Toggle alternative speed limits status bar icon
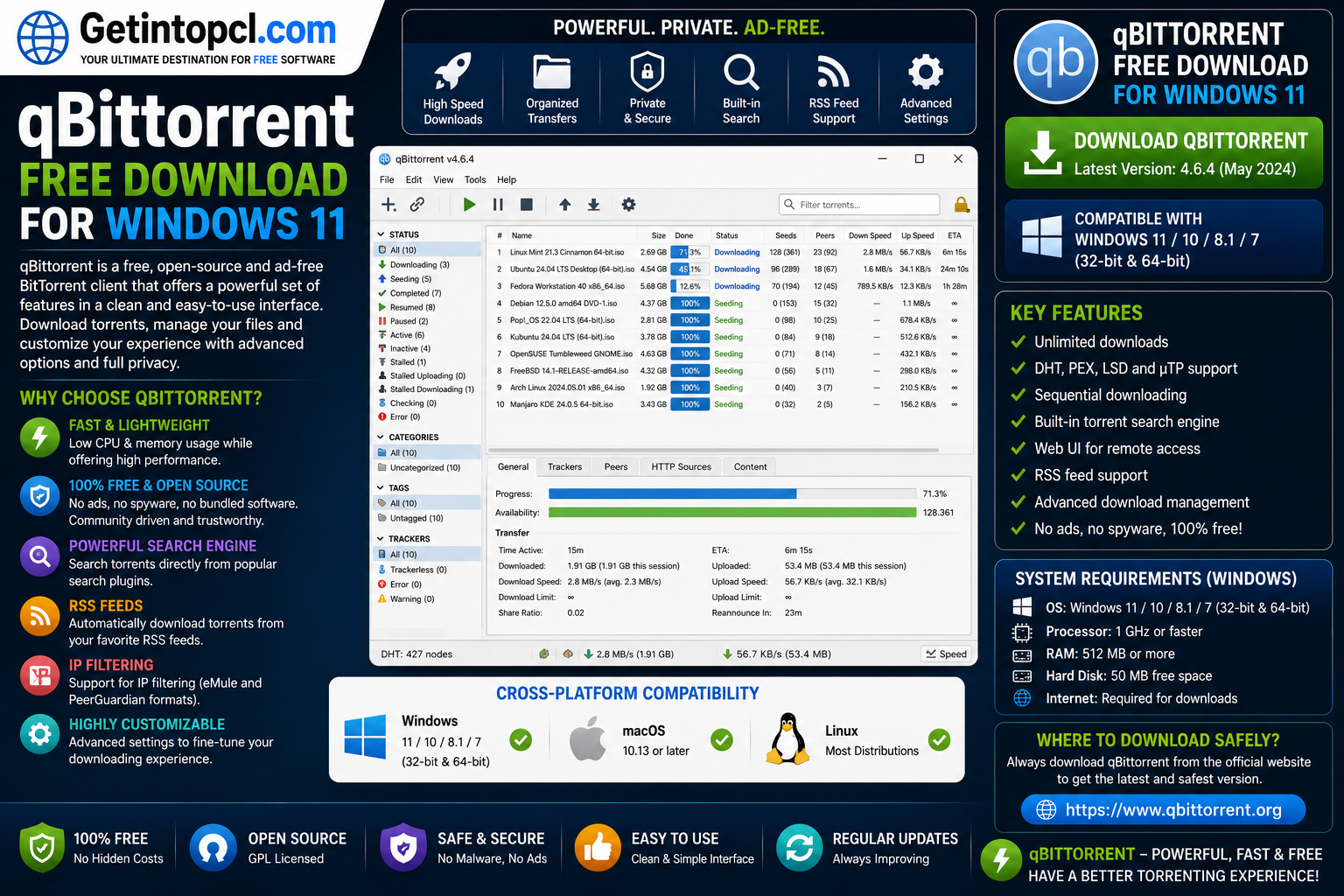 [568, 654]
